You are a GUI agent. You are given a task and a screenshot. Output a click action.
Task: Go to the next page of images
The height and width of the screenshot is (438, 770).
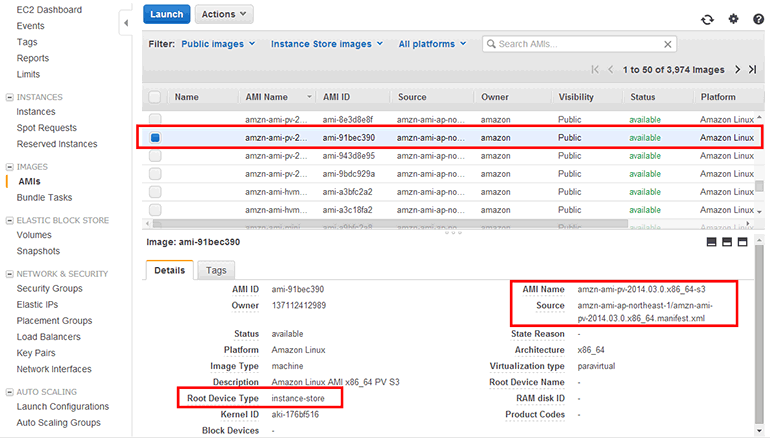[x=737, y=70]
